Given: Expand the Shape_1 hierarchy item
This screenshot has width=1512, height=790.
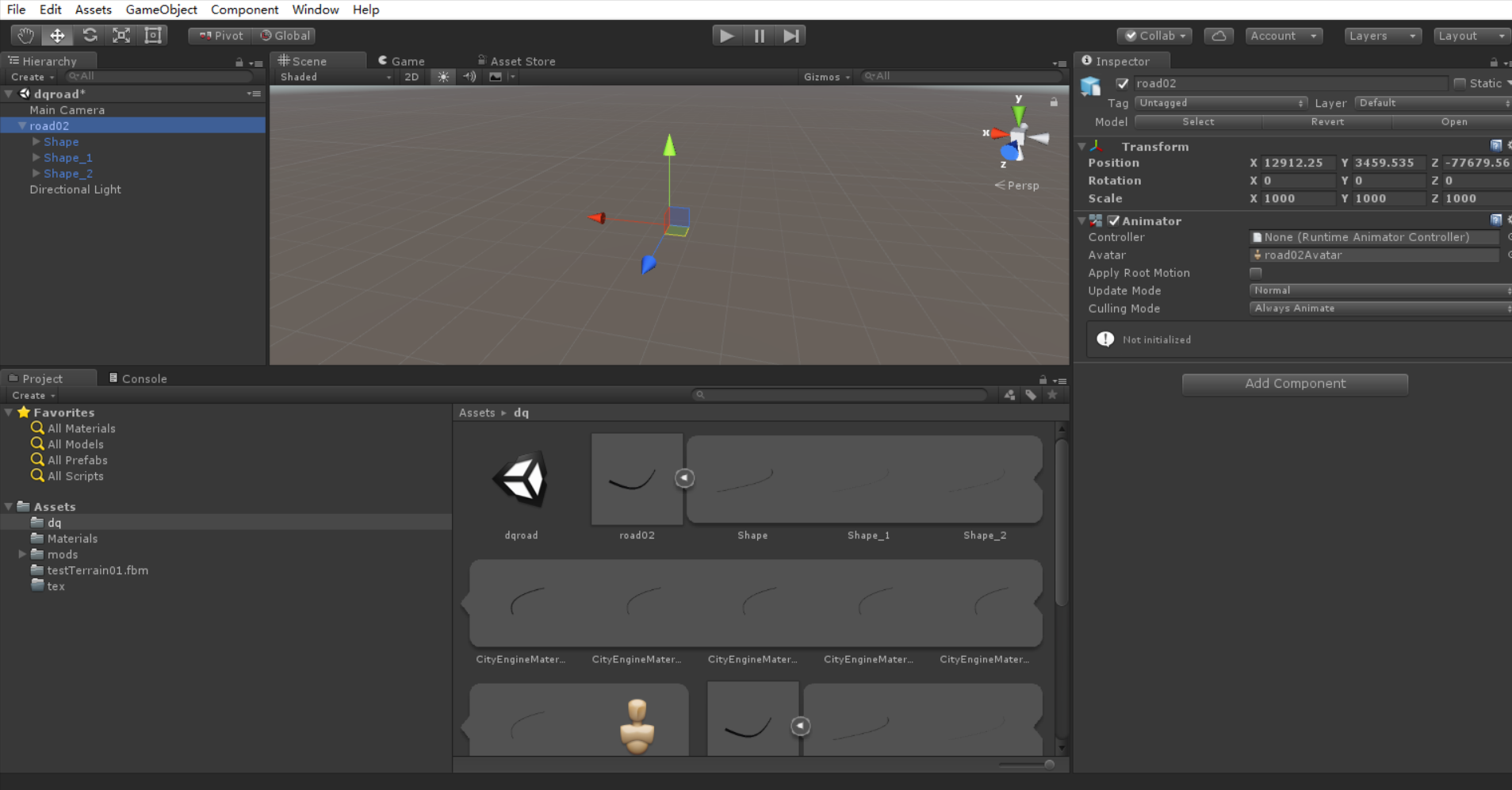Looking at the screenshot, I should (36, 157).
